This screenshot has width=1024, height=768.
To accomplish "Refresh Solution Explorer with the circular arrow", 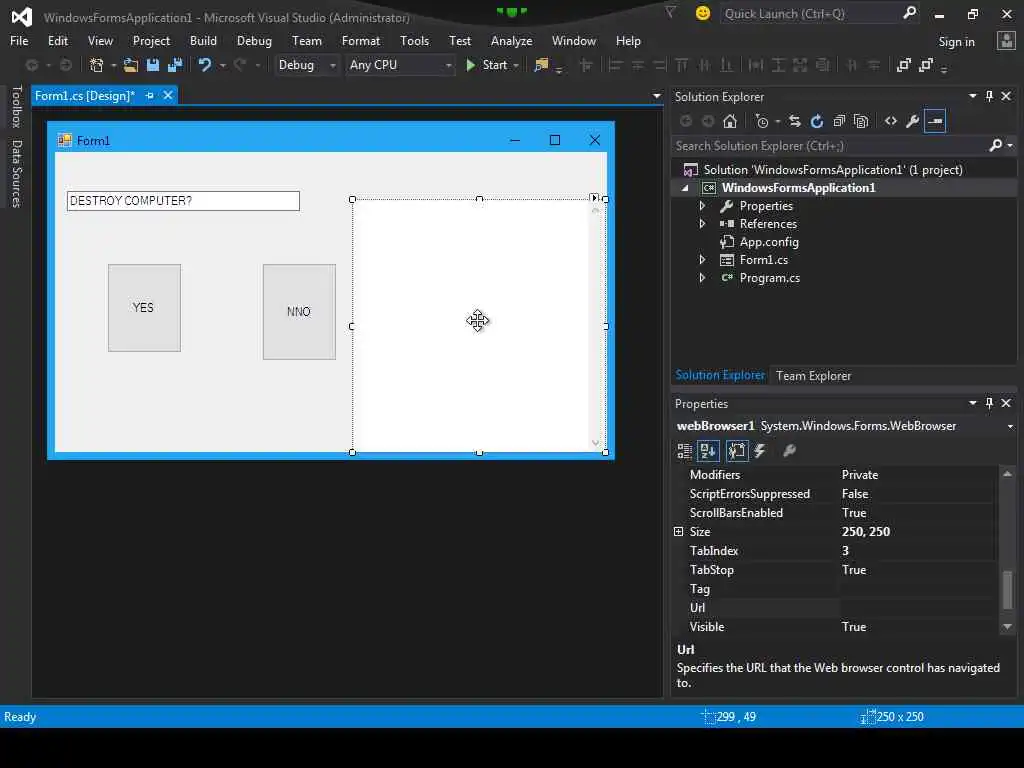I will click(817, 121).
